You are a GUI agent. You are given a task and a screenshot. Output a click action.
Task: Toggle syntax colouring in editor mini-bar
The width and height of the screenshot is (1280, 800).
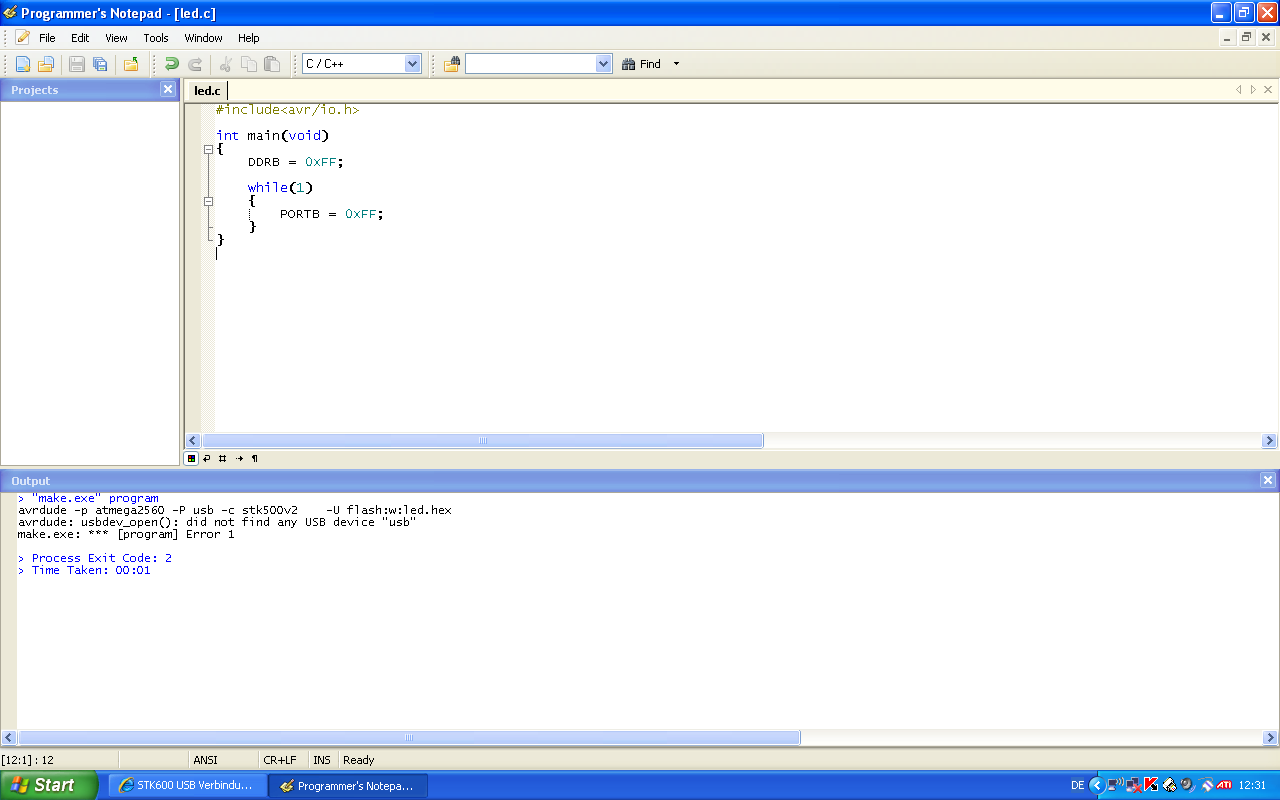(x=191, y=458)
